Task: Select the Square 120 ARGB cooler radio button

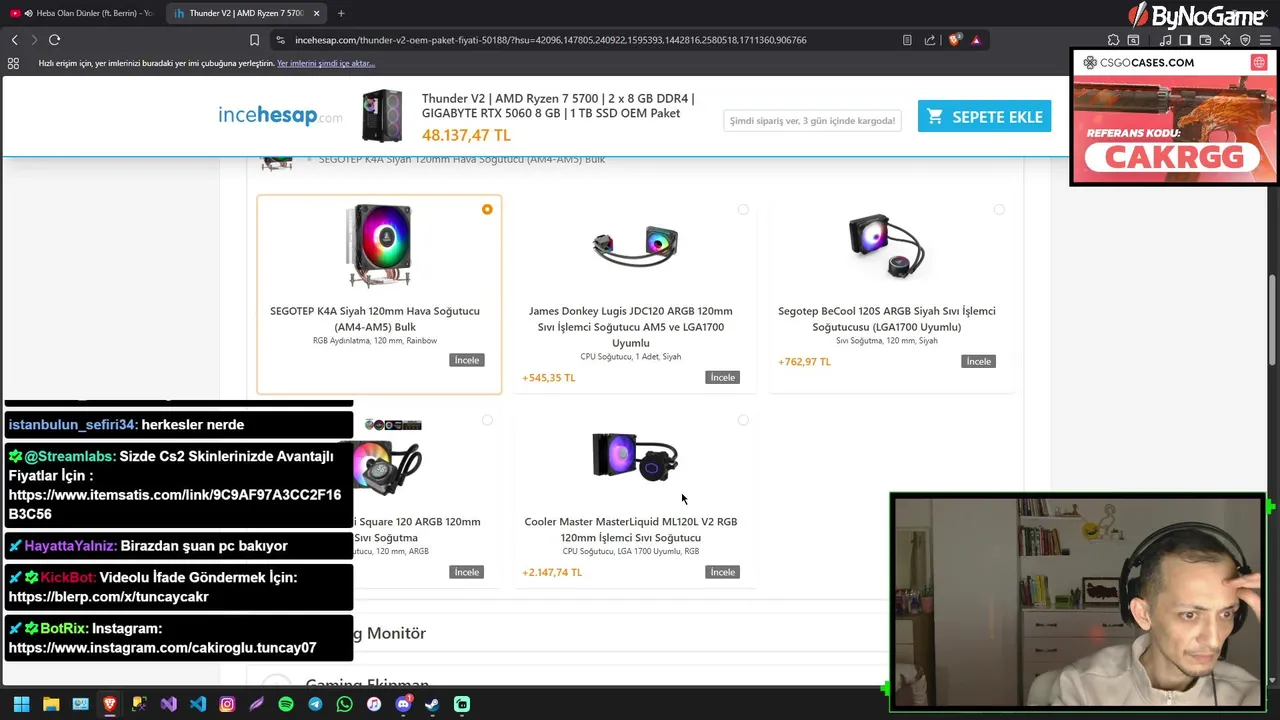Action: point(487,420)
